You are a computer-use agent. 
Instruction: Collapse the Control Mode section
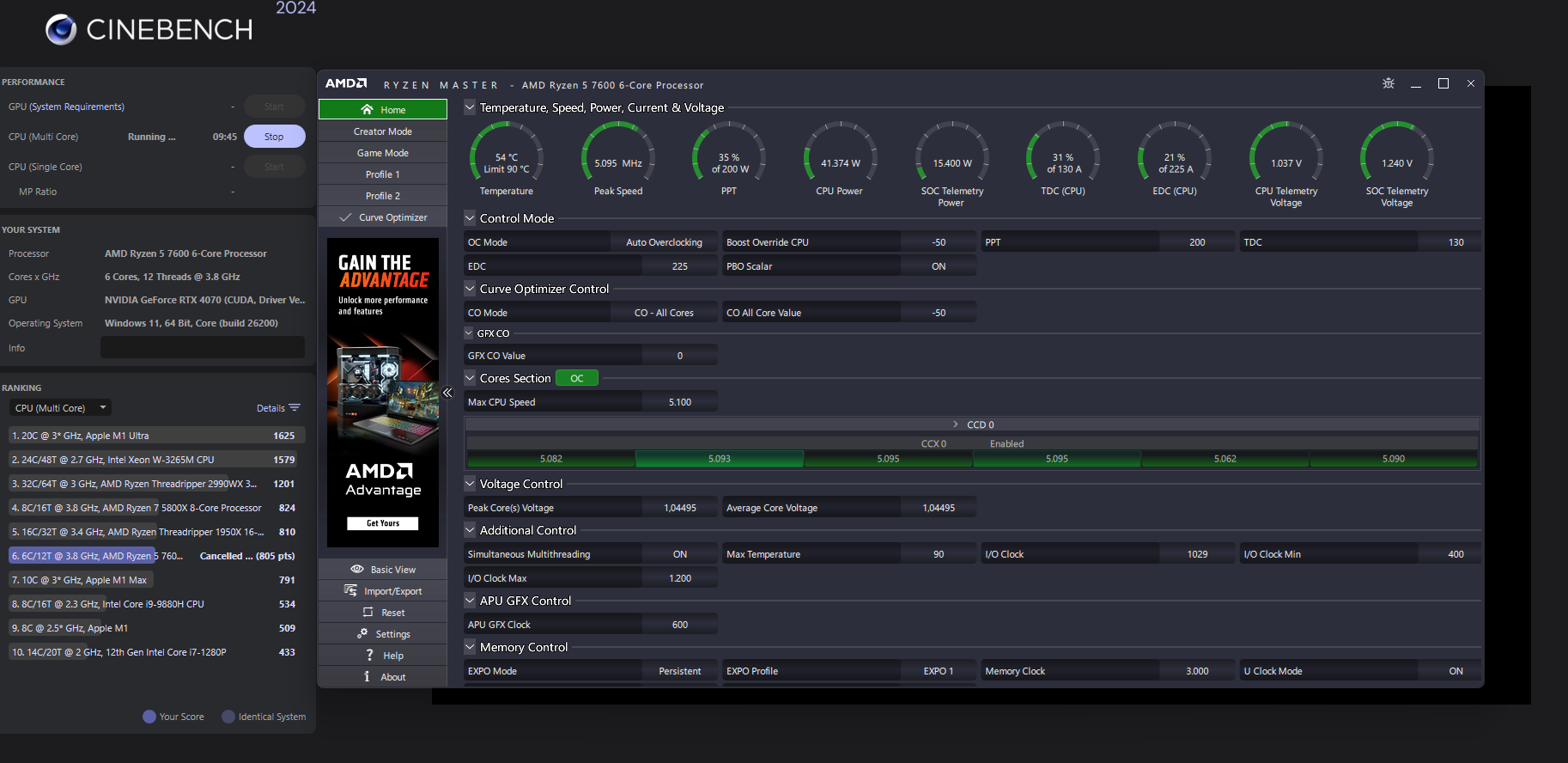click(x=470, y=218)
